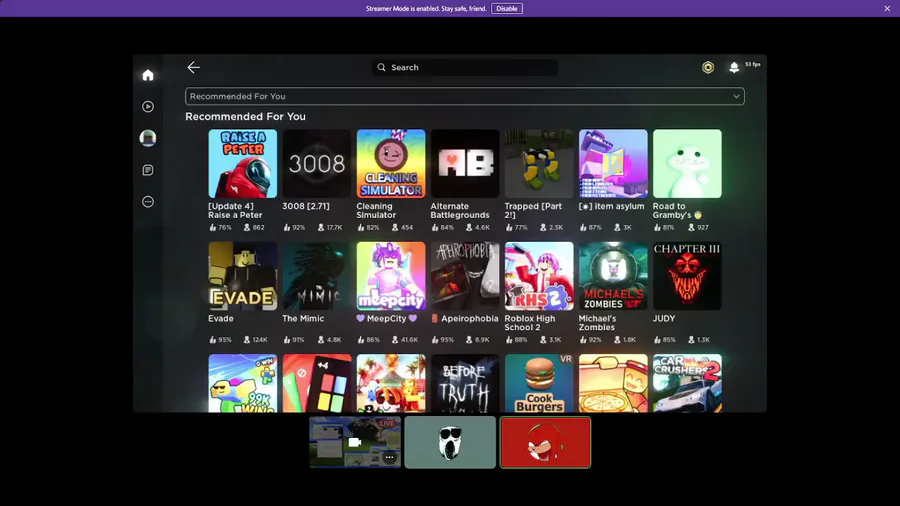Screen dimensions: 900x506
Task: Select the sunglasses mask avatar call tile
Action: (x=450, y=442)
